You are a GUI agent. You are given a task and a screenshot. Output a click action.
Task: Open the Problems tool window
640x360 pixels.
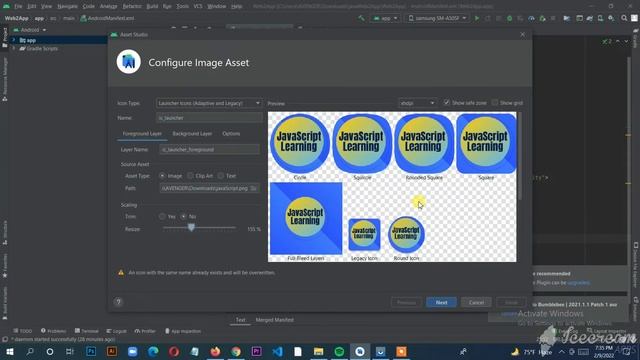pyautogui.click(x=53, y=331)
